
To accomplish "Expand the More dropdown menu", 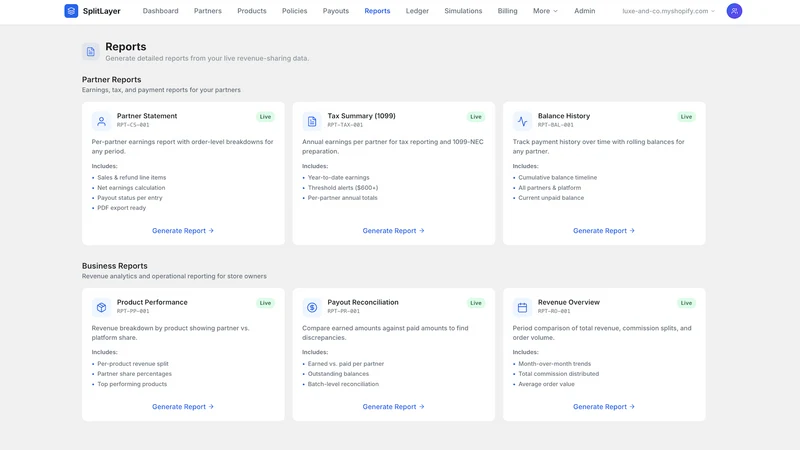I will click(545, 11).
